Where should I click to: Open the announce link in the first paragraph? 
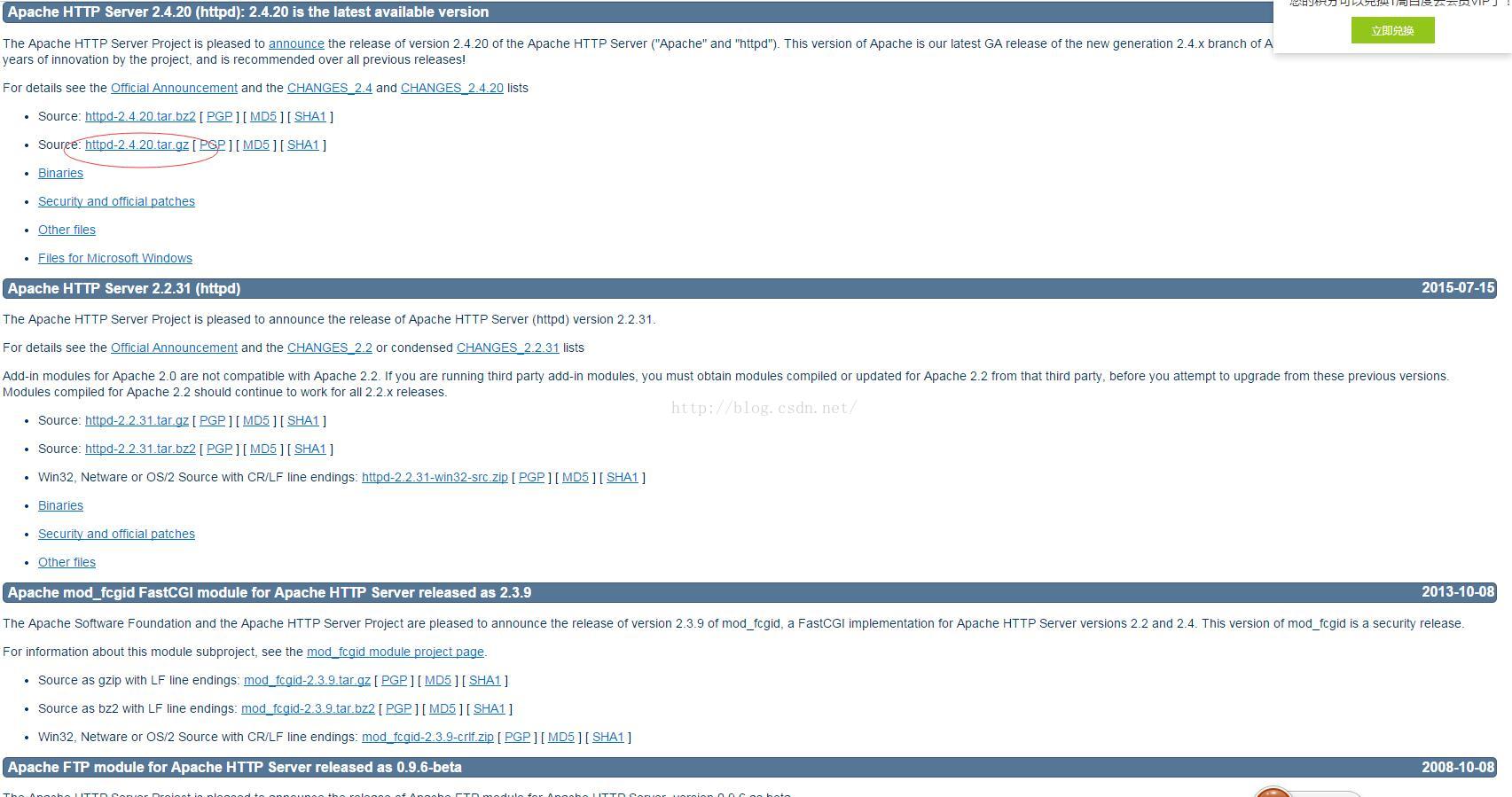(x=296, y=43)
